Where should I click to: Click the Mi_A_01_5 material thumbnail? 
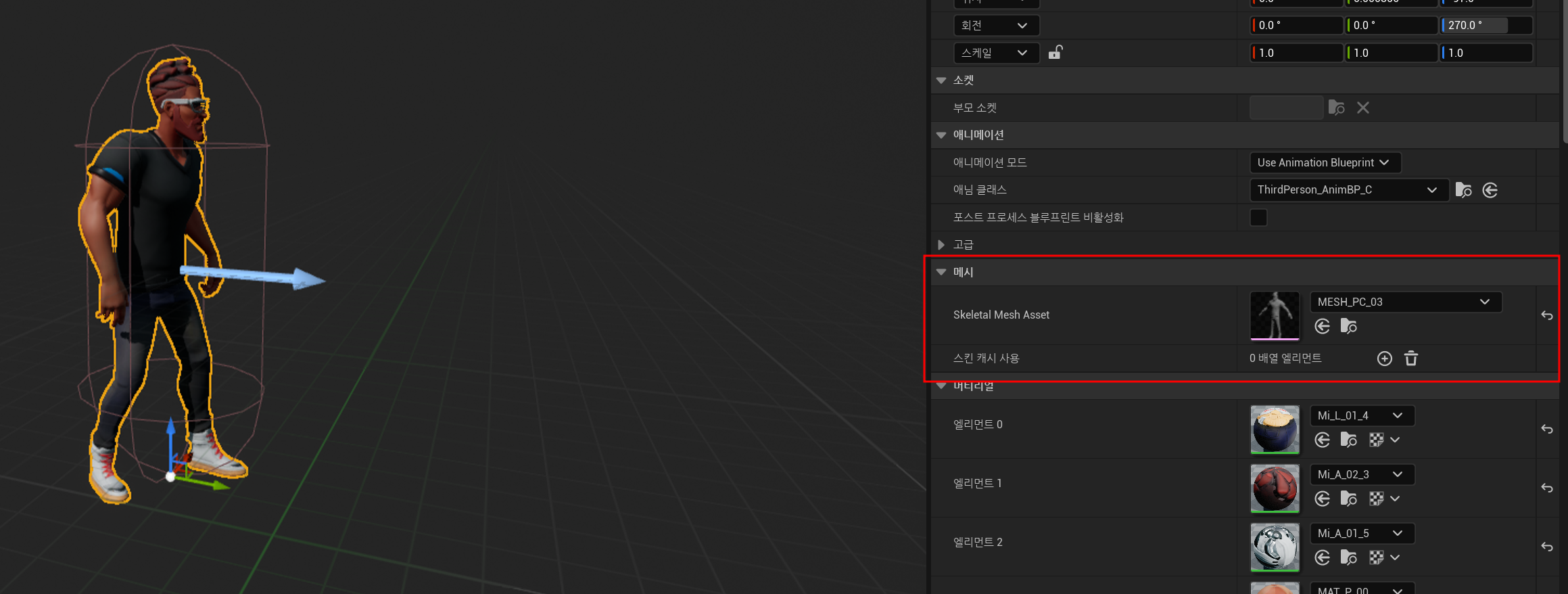[x=1275, y=547]
